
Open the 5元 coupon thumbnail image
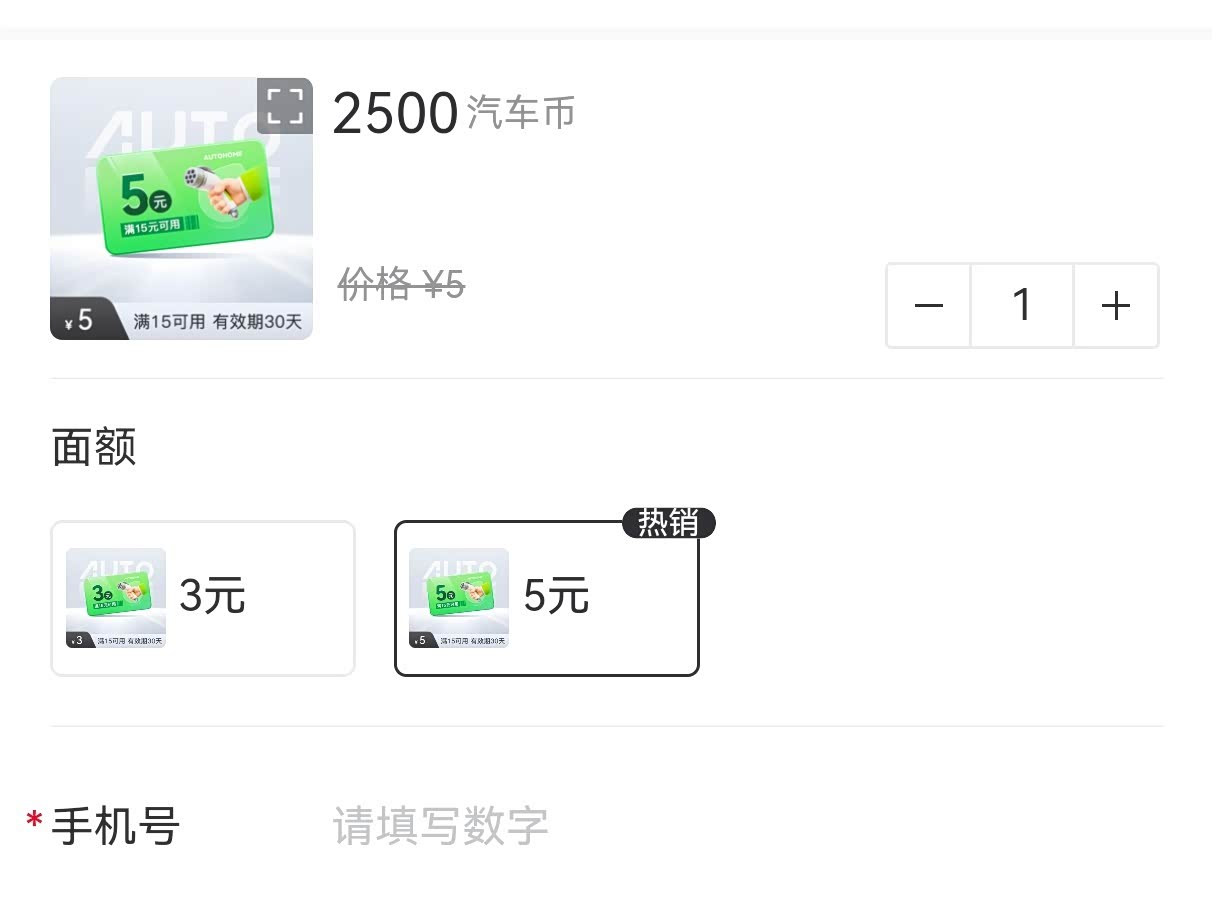tap(459, 598)
